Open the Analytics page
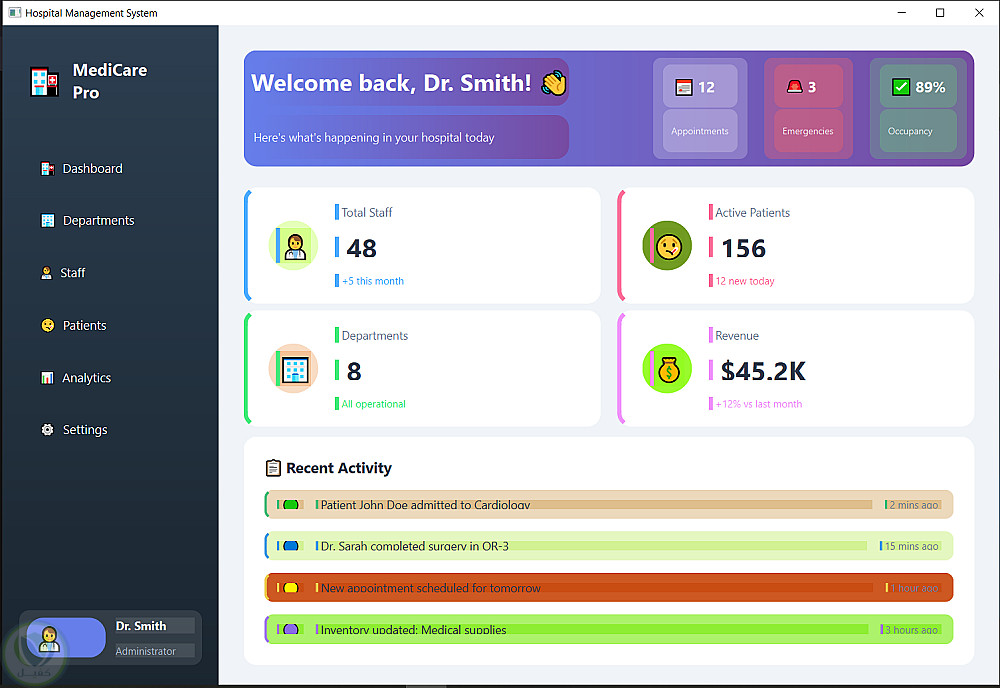 86,377
